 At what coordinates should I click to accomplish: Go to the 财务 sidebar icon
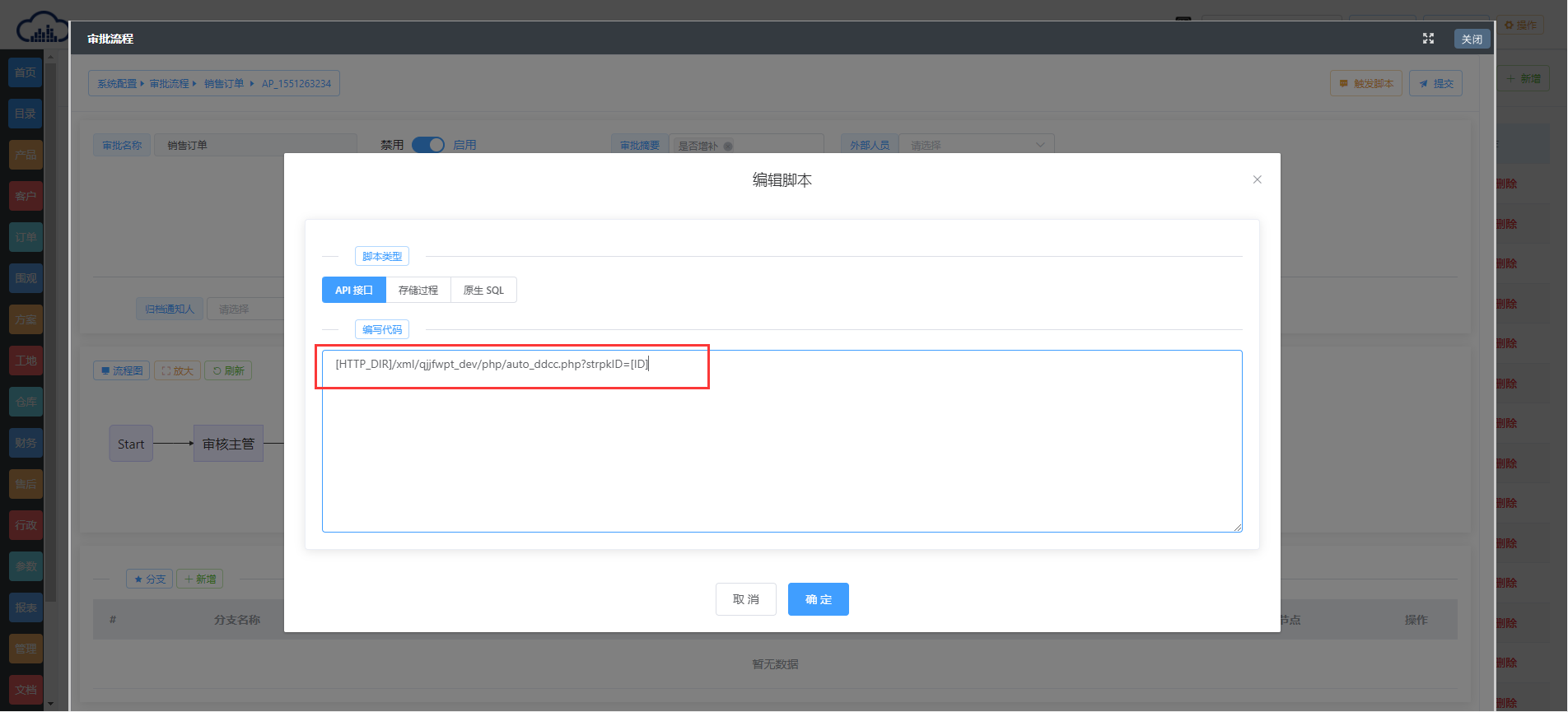(x=26, y=443)
